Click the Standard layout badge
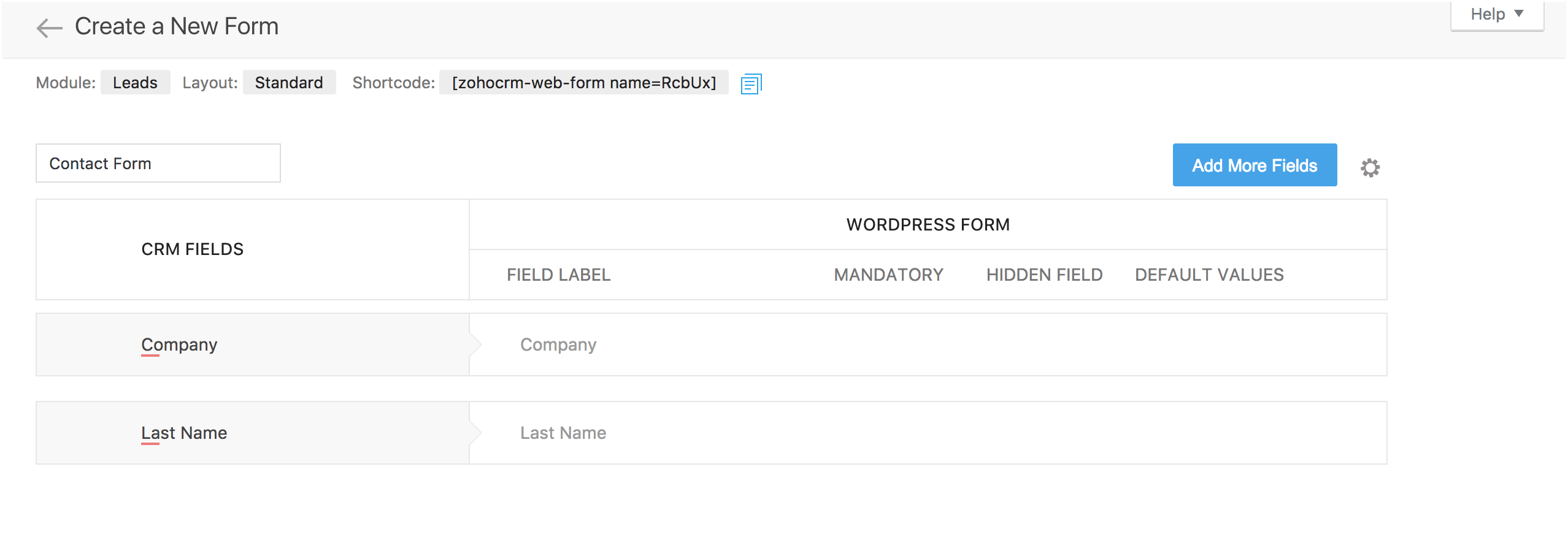Image resolution: width=1568 pixels, height=548 pixels. [x=289, y=82]
